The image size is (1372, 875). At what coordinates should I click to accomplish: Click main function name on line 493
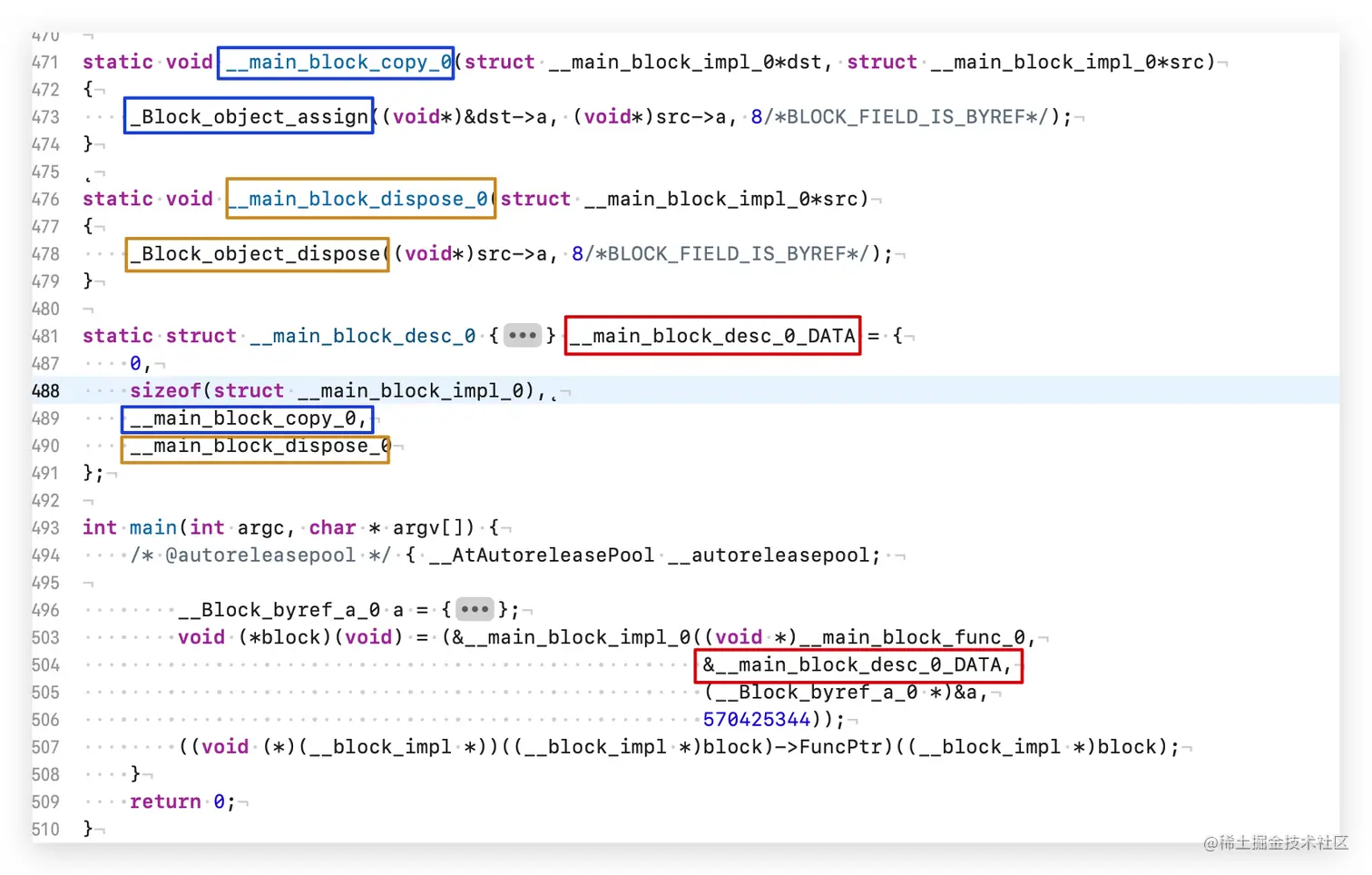153,527
